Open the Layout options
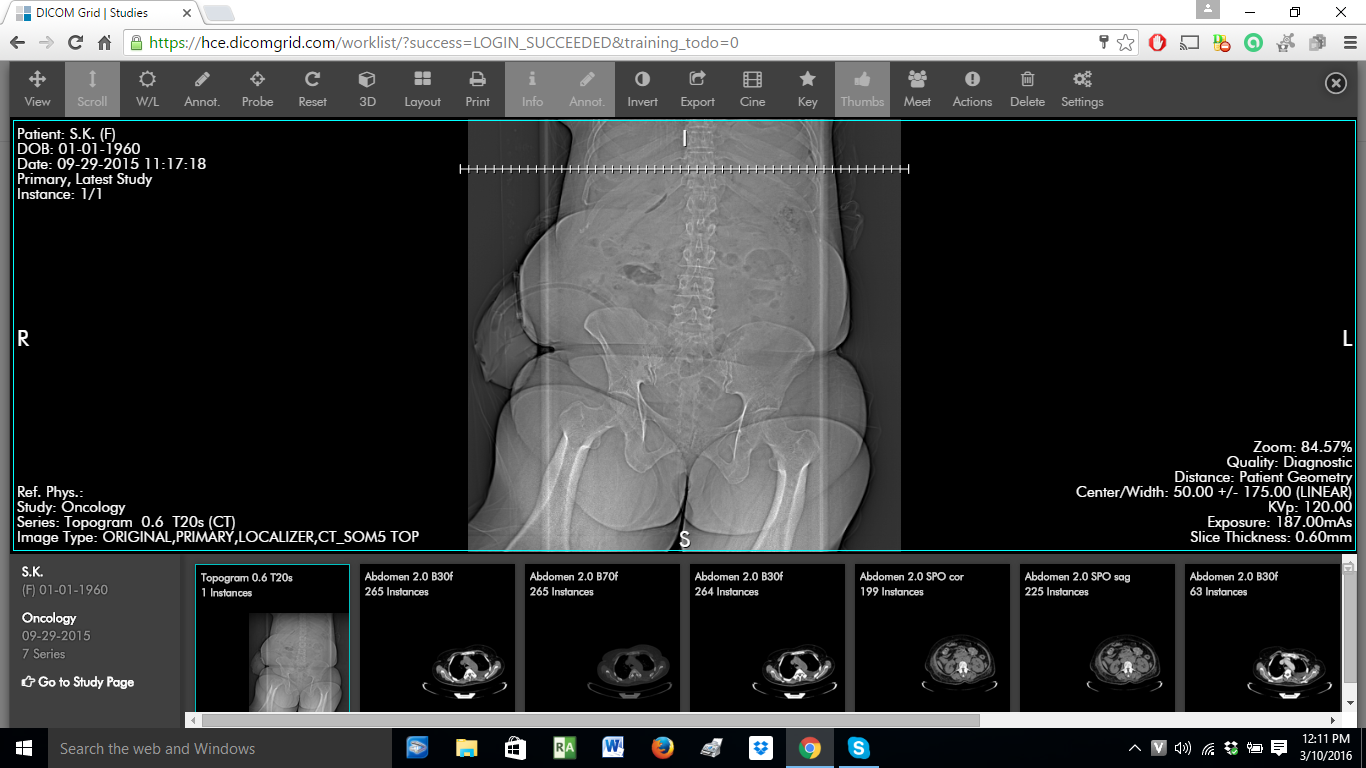This screenshot has height=768, width=1366. pos(422,89)
